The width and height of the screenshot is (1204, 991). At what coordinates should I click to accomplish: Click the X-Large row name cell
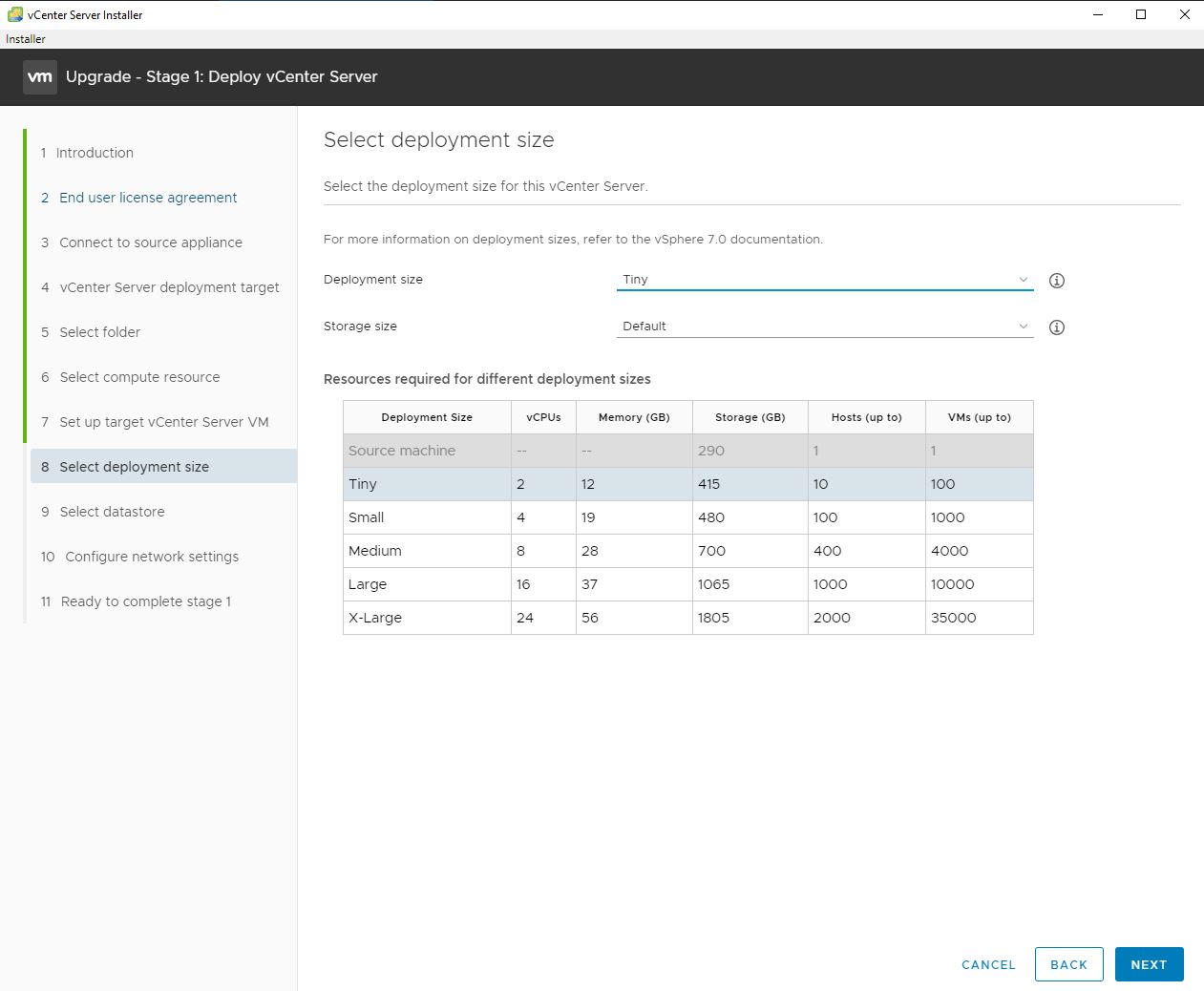point(427,618)
